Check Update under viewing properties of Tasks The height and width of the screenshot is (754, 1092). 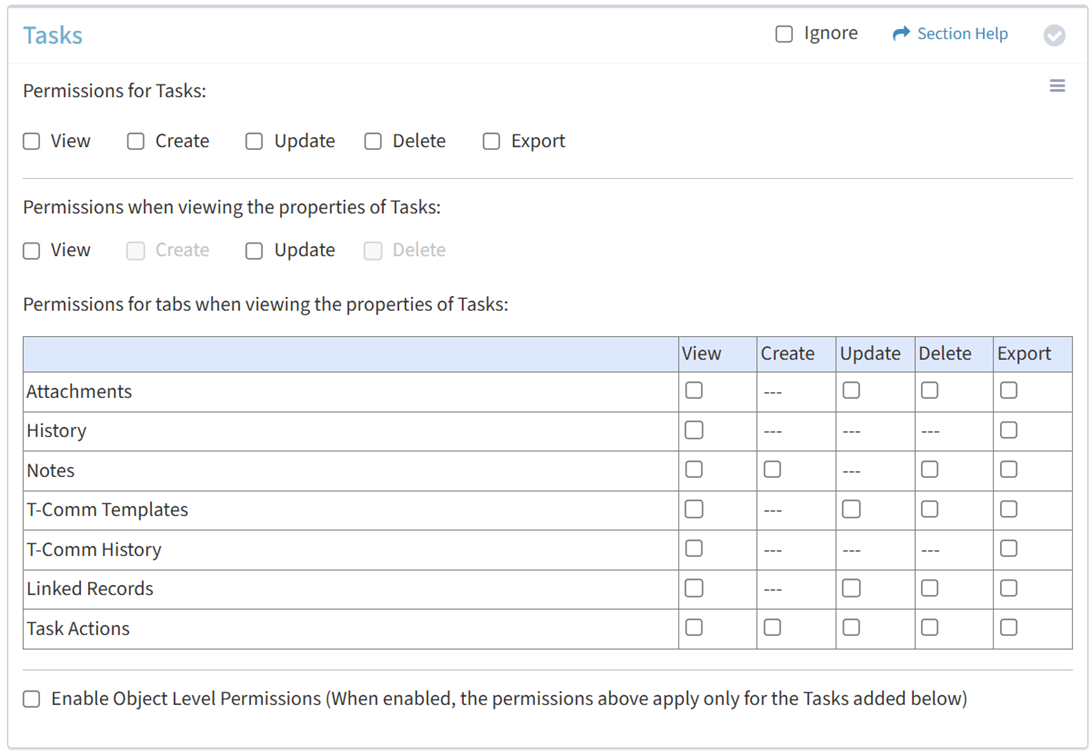(254, 250)
